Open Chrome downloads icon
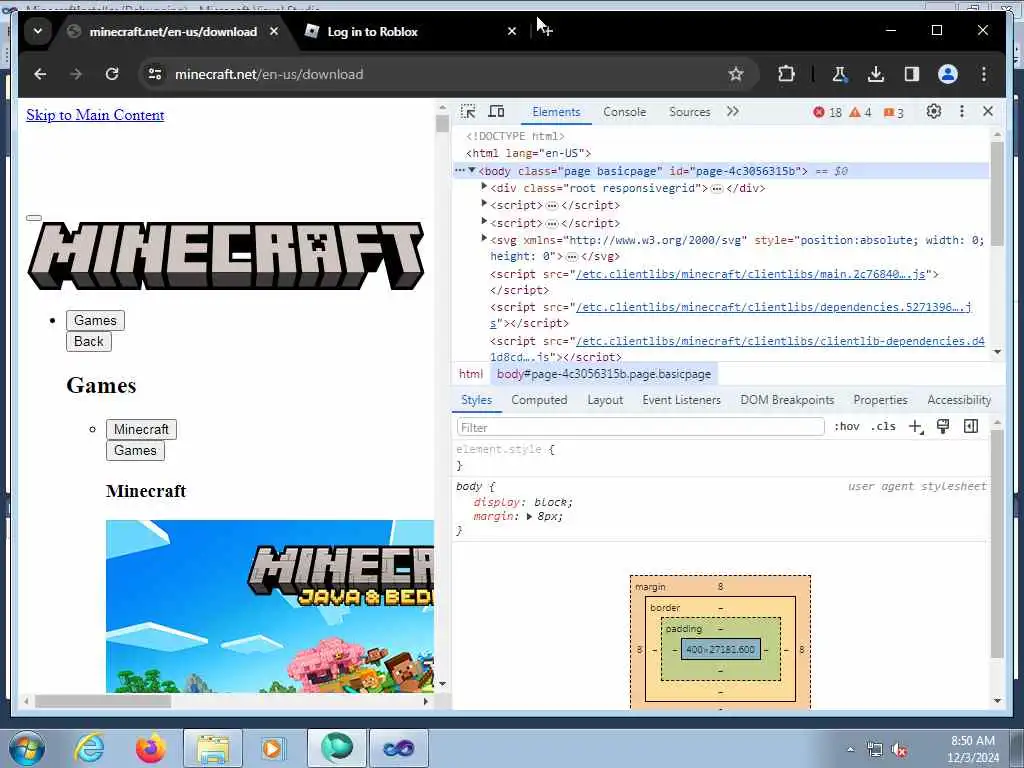The image size is (1024, 768). (x=876, y=74)
